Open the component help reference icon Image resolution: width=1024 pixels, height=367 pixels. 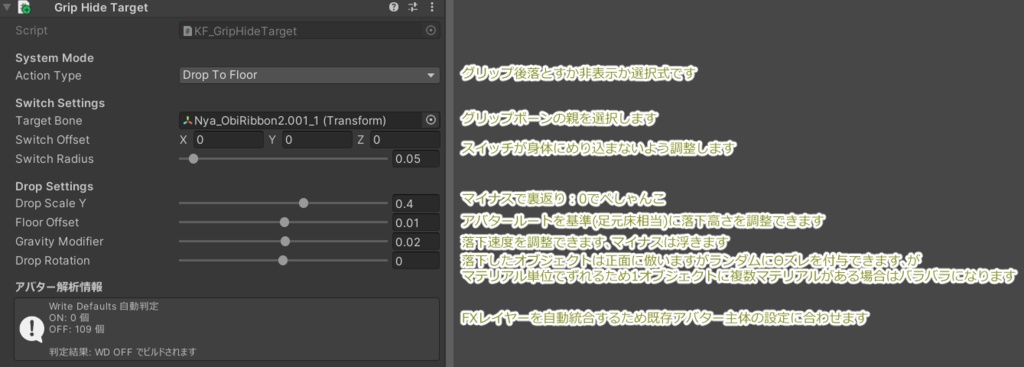(393, 7)
